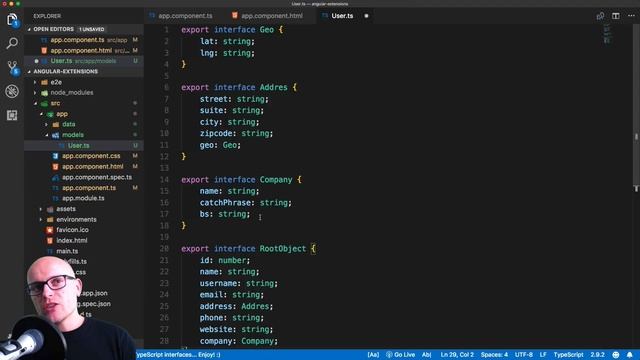Start Go Live server from status bar
Viewport: 640px width, 360px height.
point(400,355)
